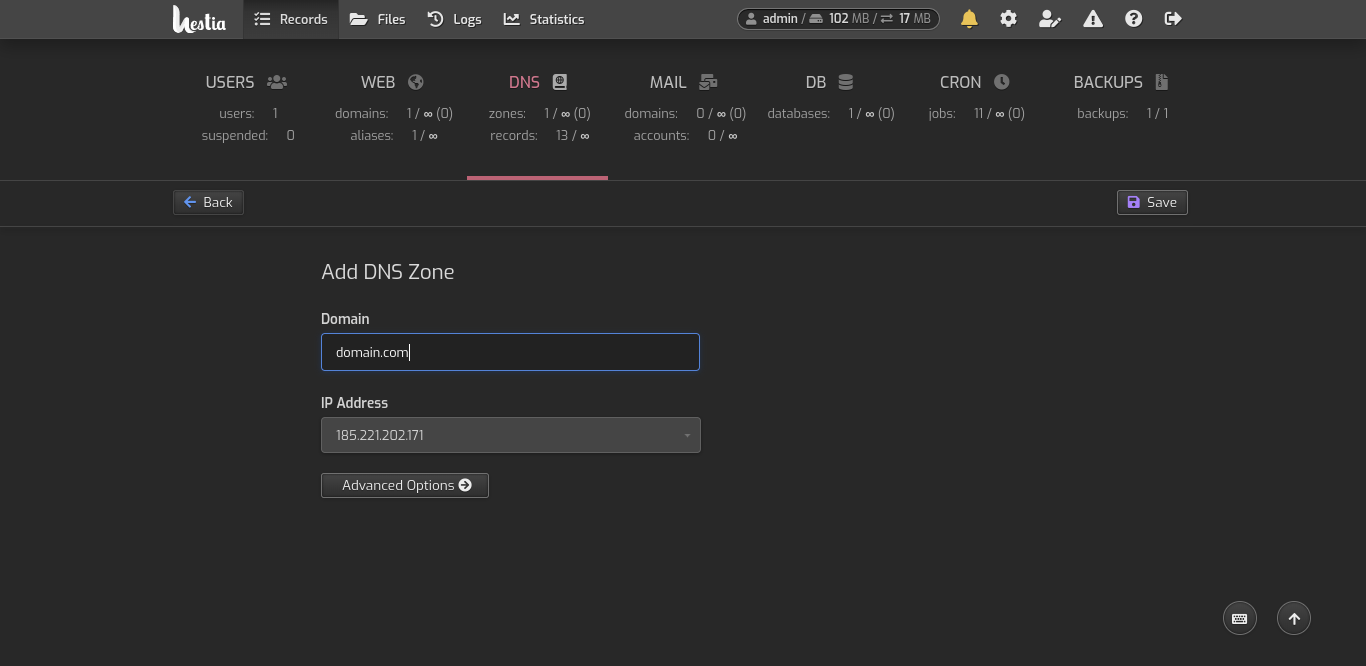This screenshot has height=666, width=1366.
Task: Click the WEB globe icon
Action: coord(416,82)
